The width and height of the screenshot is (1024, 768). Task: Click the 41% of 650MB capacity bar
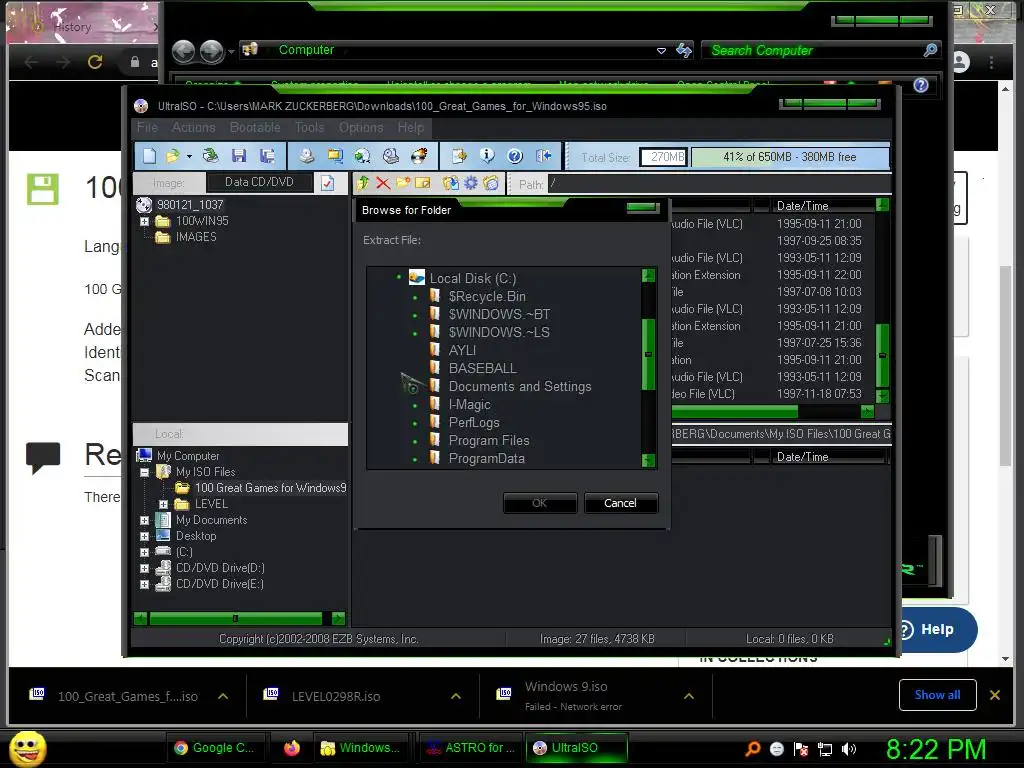point(790,157)
